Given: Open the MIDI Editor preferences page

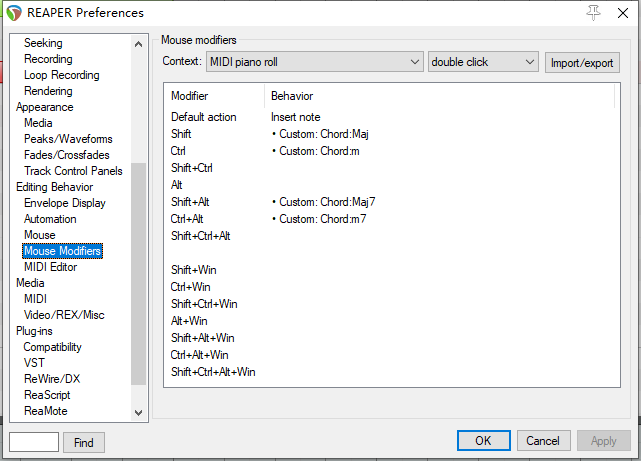Looking at the screenshot, I should point(50,267).
